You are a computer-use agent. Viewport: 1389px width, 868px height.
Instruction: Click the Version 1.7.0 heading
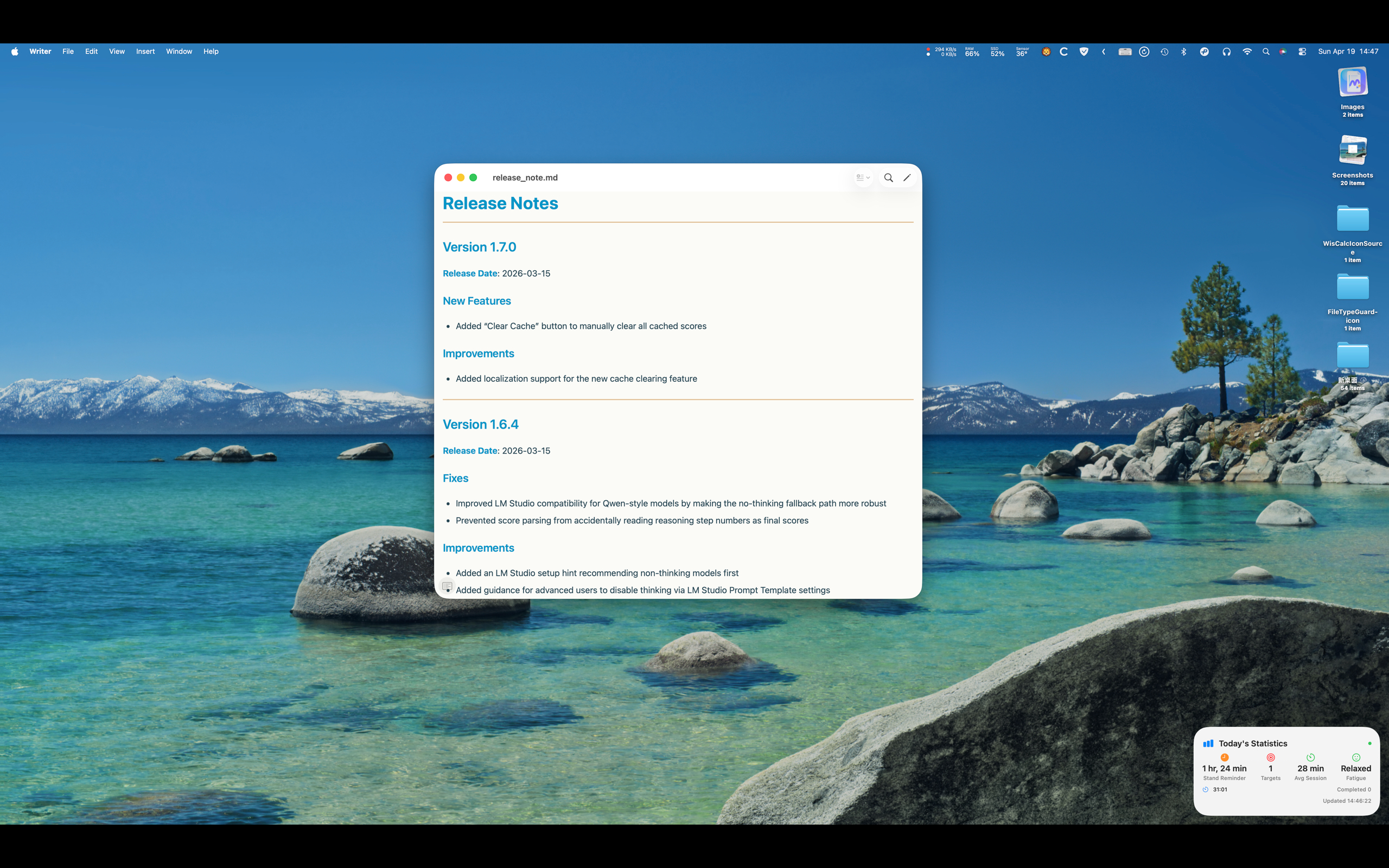click(x=479, y=247)
